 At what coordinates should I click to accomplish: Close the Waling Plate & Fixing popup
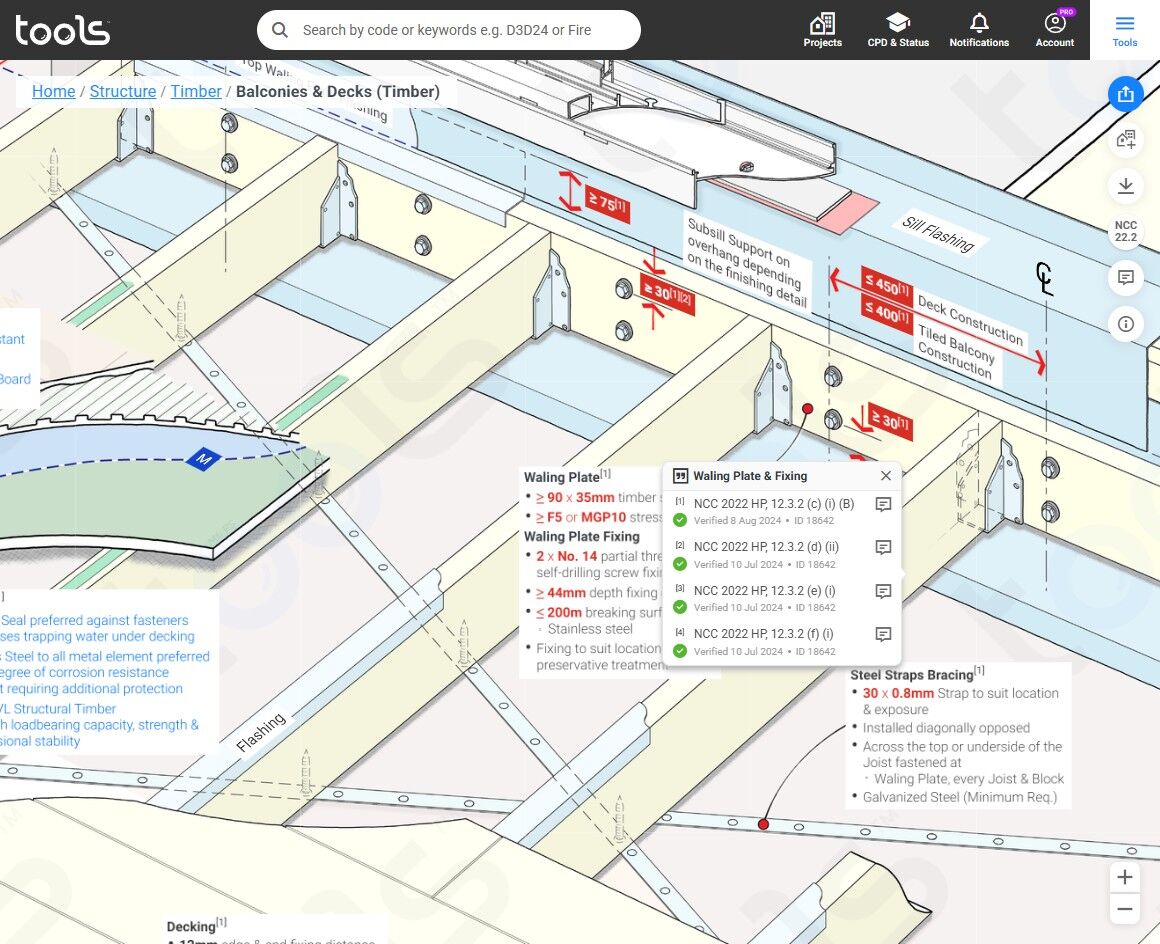click(x=885, y=476)
